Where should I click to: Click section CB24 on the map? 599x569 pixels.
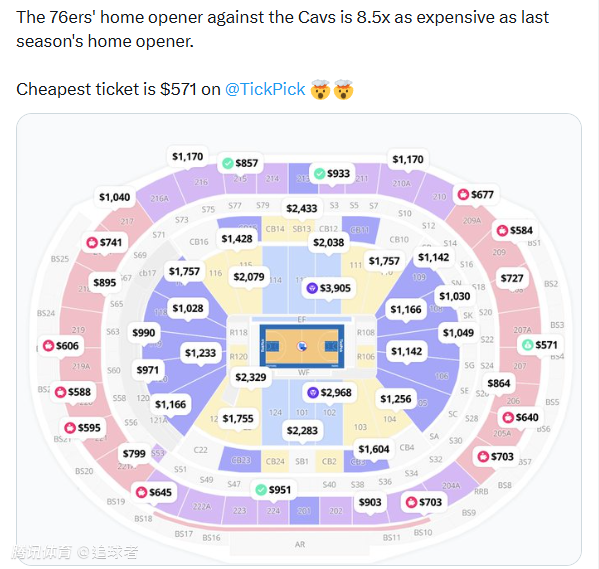275,461
